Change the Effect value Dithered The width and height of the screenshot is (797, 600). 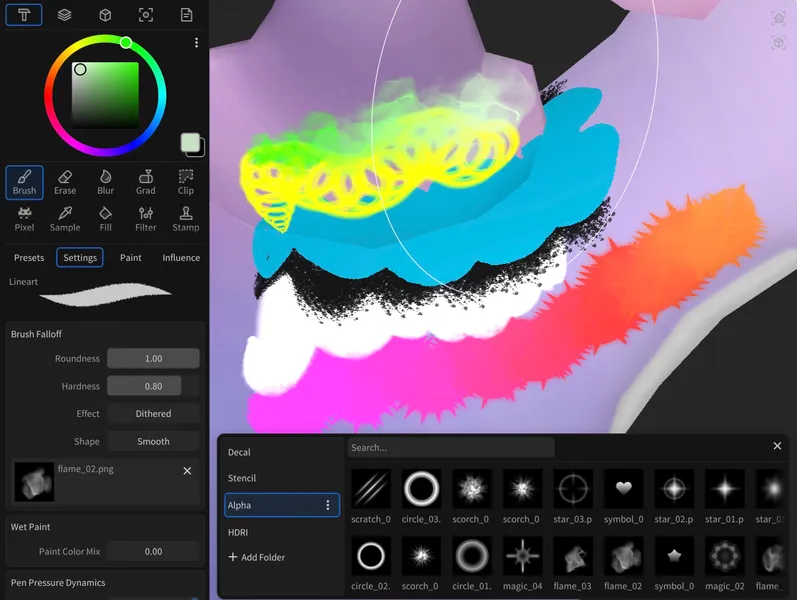(x=153, y=414)
